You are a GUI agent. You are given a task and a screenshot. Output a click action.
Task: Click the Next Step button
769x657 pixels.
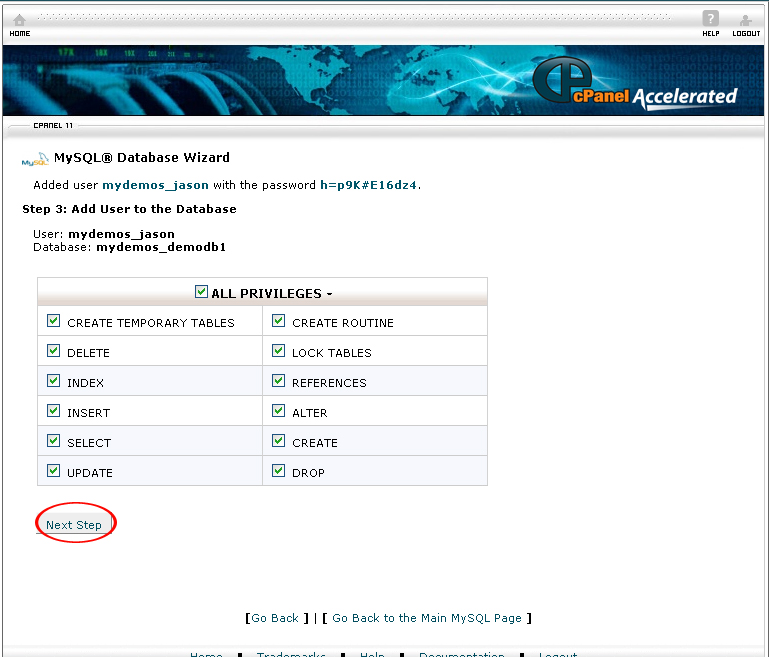(74, 525)
